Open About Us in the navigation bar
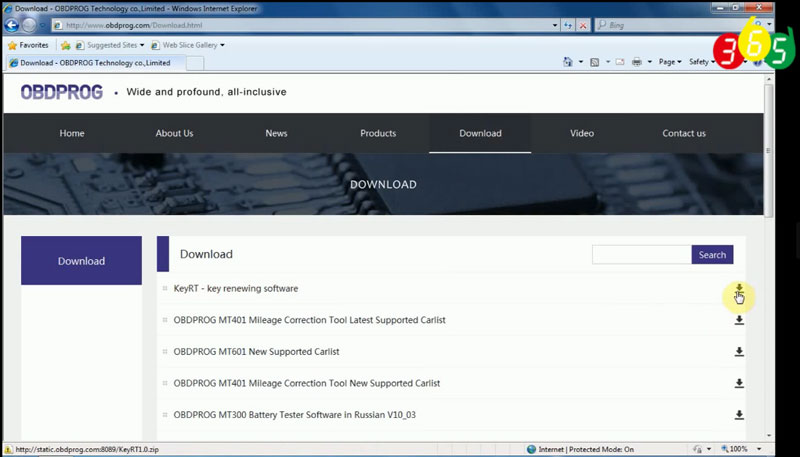The height and width of the screenshot is (457, 800). point(174,133)
